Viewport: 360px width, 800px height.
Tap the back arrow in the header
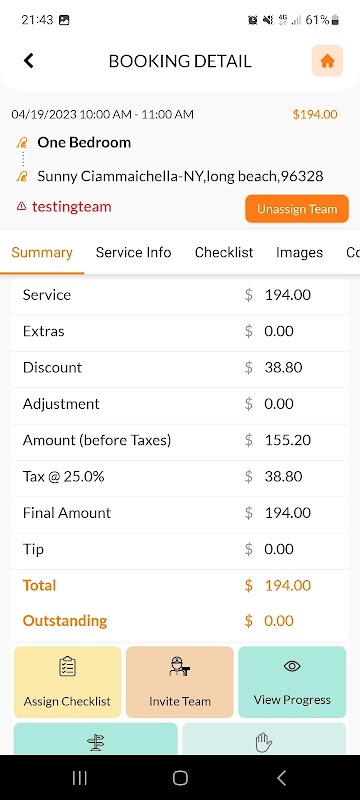click(29, 61)
